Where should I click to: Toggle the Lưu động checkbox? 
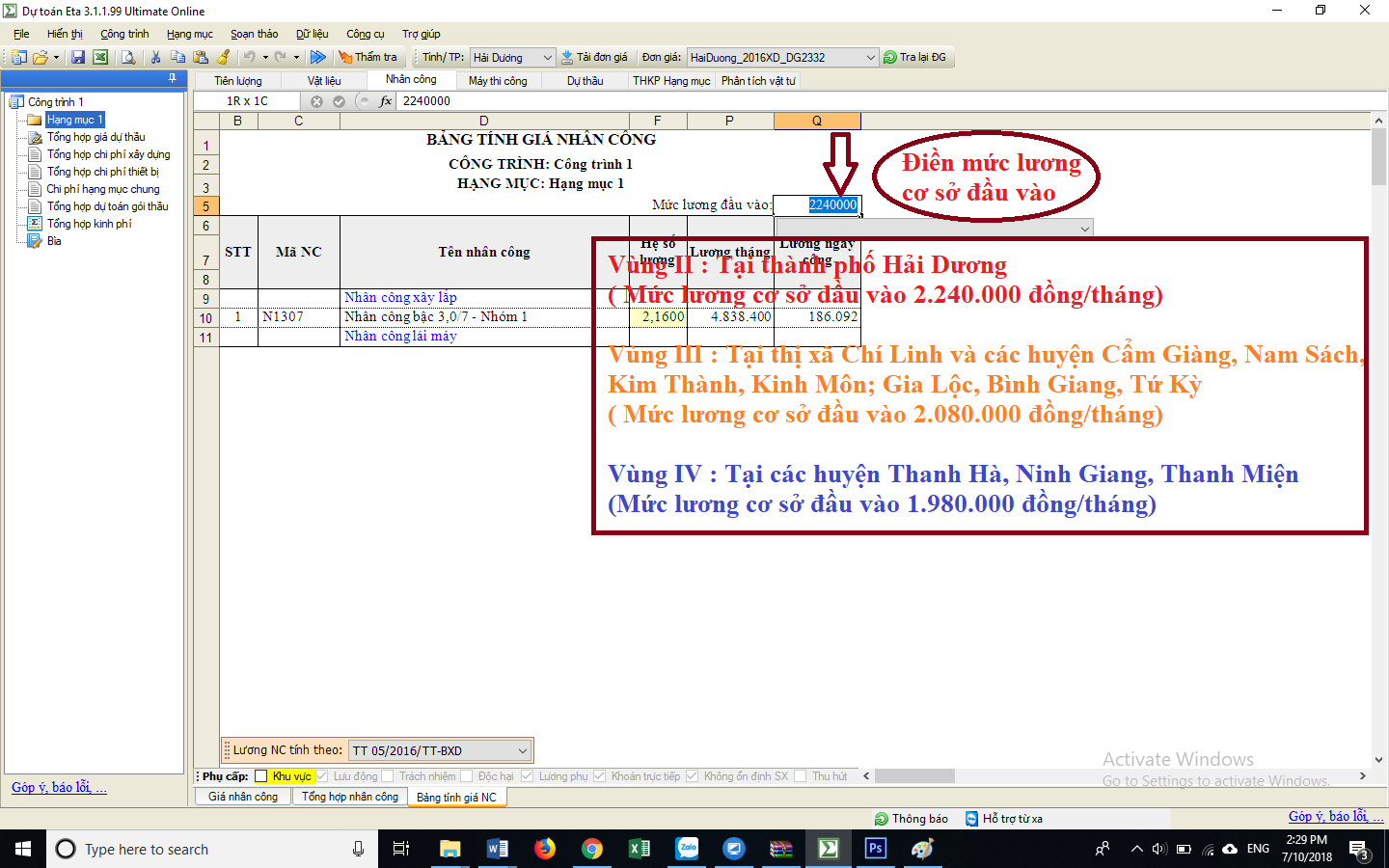(x=322, y=776)
